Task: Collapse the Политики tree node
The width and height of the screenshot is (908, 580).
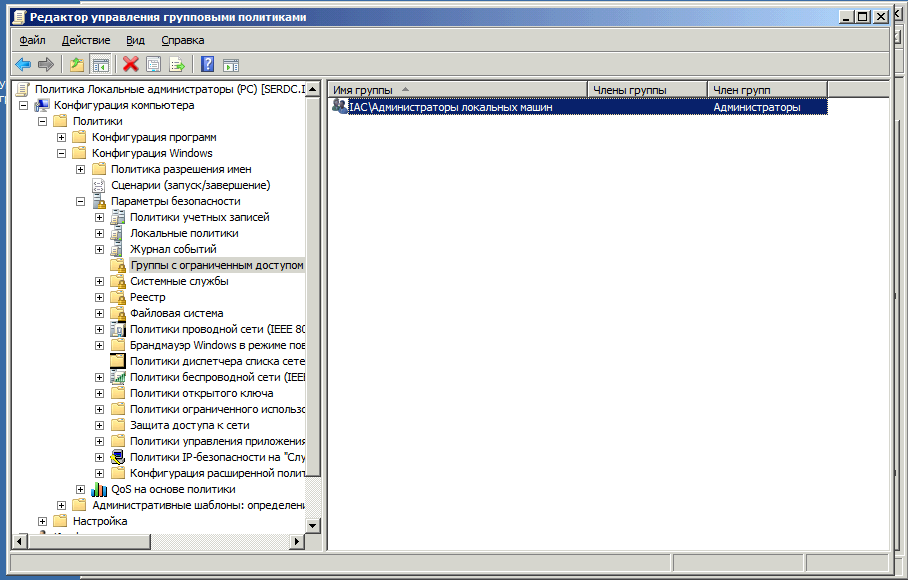Action: coord(42,122)
